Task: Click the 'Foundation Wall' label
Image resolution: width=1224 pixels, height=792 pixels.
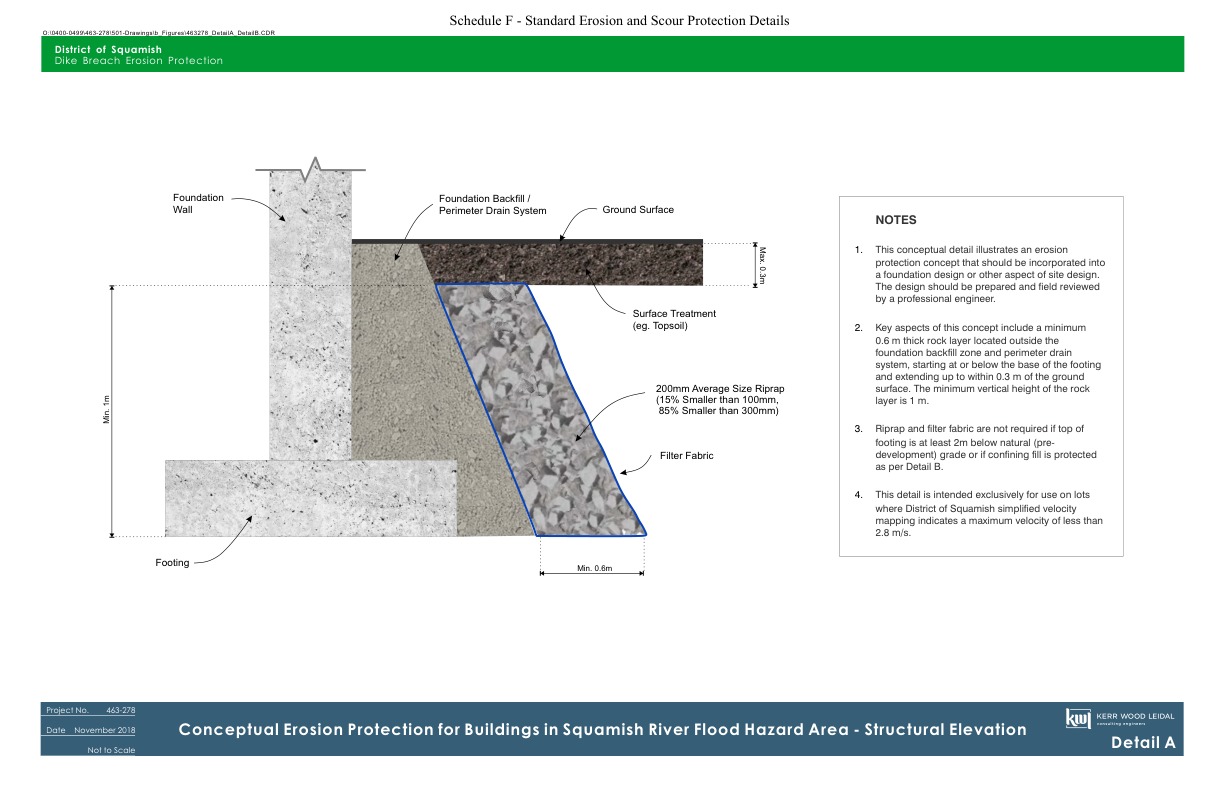Action: coord(198,204)
